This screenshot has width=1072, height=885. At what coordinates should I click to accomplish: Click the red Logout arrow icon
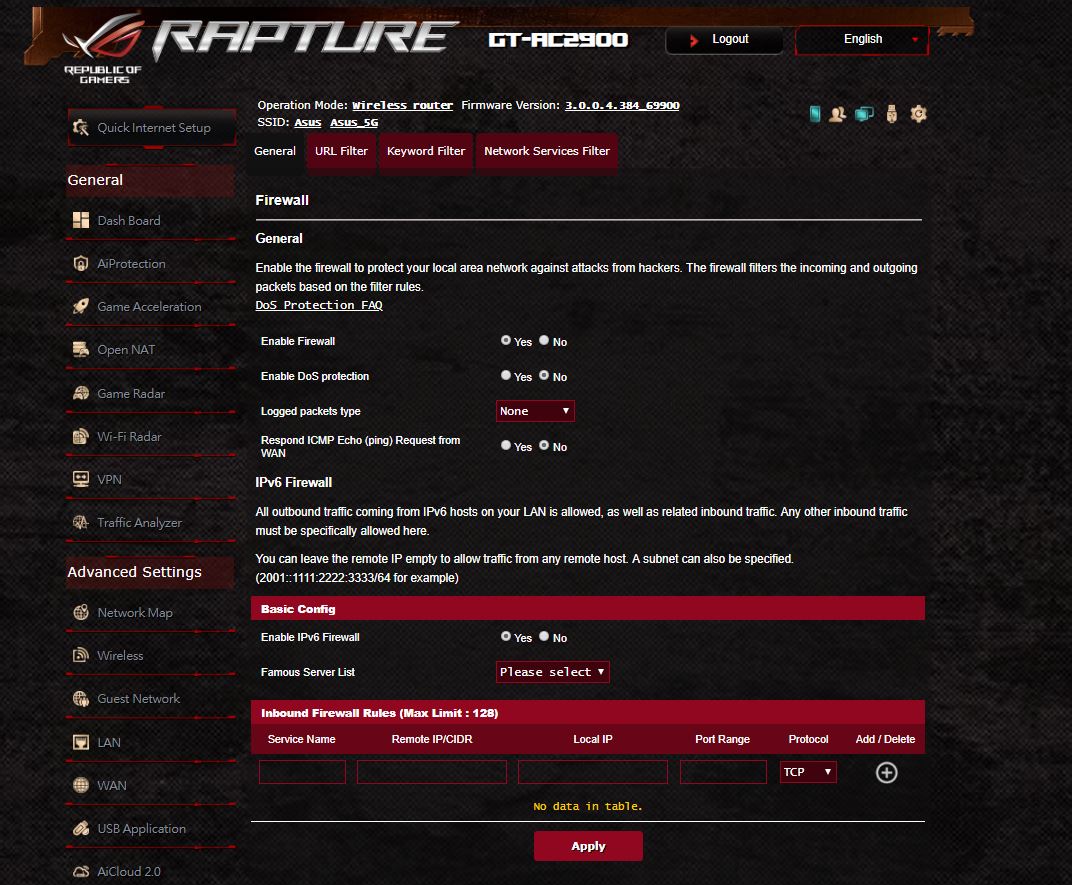pyautogui.click(x=694, y=40)
